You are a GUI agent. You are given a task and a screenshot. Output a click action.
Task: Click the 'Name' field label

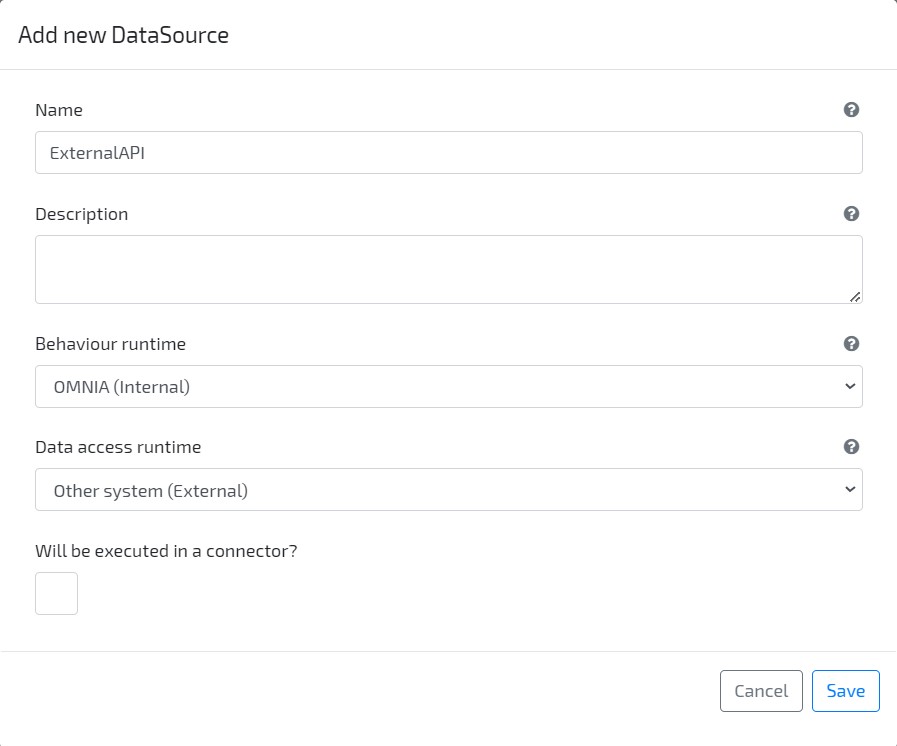tap(59, 110)
